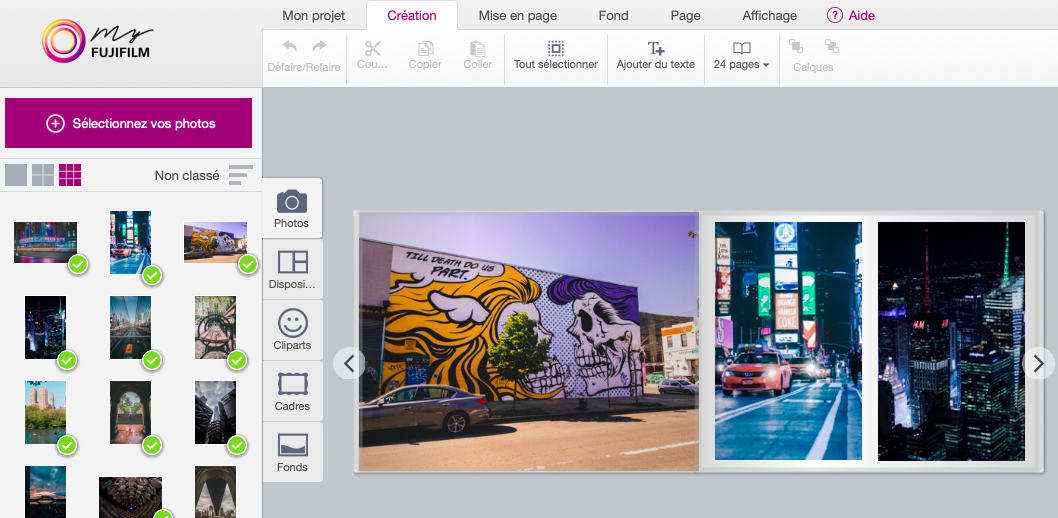Select the skull mural thumbnail
1058x518 pixels.
tap(215, 242)
